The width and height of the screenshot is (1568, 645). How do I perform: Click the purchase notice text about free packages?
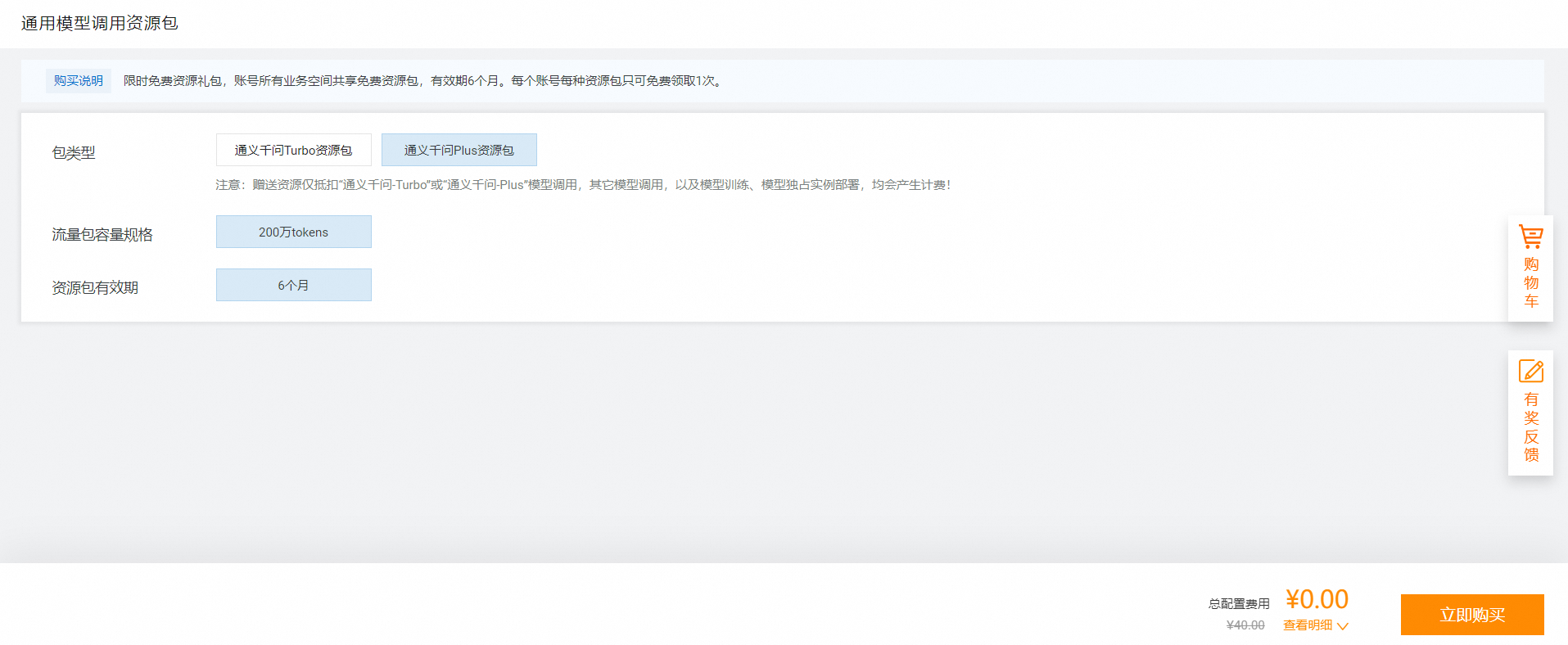click(423, 81)
